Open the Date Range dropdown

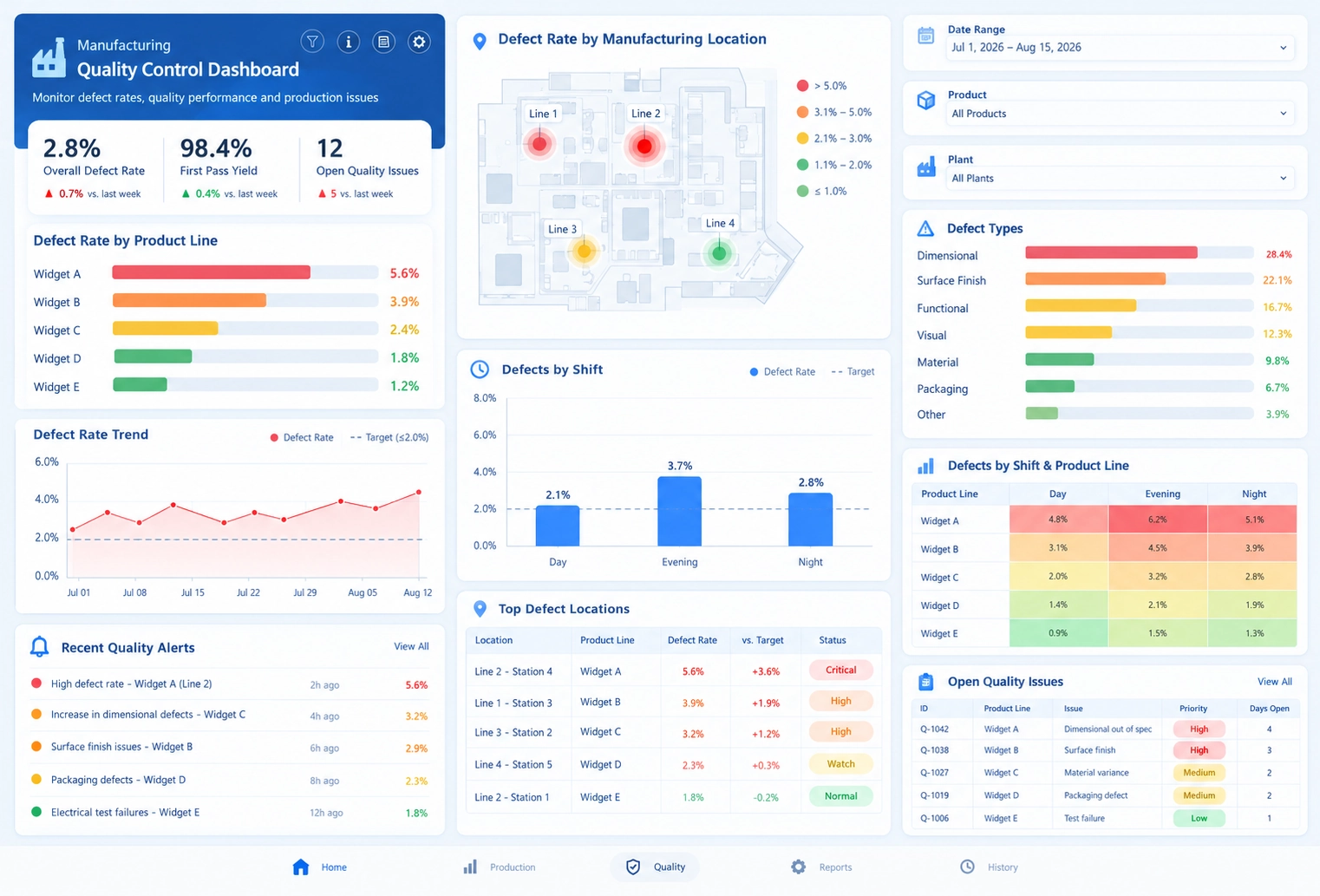click(1120, 48)
